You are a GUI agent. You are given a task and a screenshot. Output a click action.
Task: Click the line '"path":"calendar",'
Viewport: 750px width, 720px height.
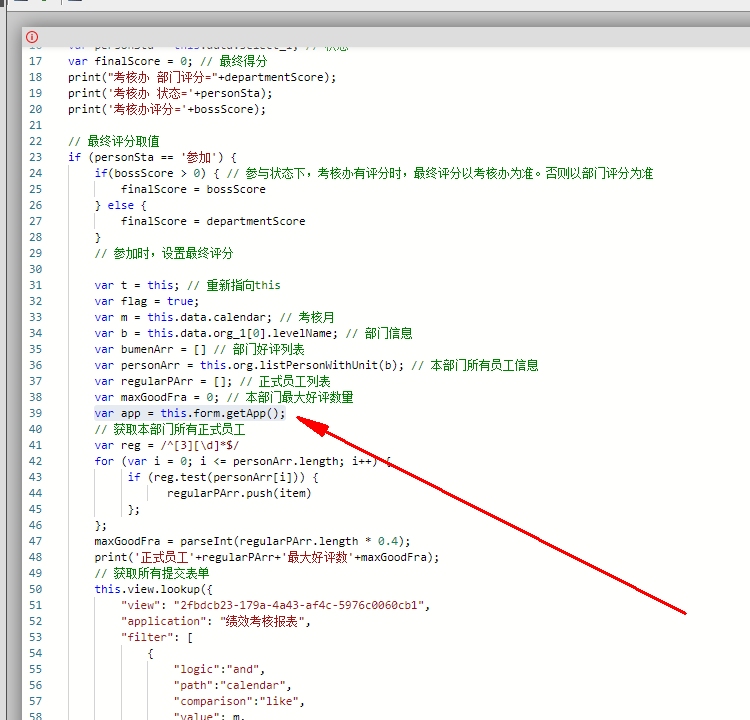[232, 685]
